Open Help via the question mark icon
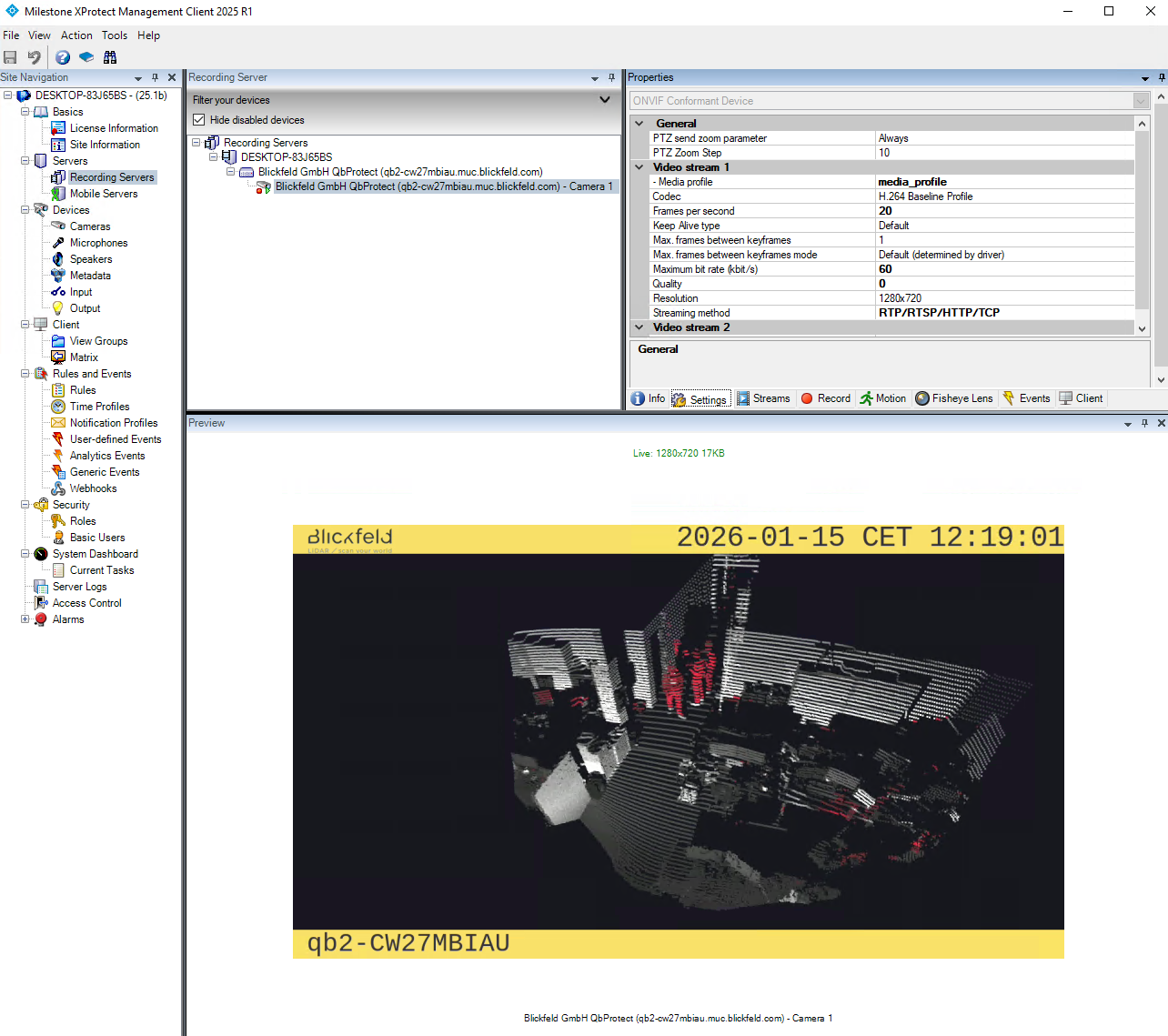 click(63, 57)
